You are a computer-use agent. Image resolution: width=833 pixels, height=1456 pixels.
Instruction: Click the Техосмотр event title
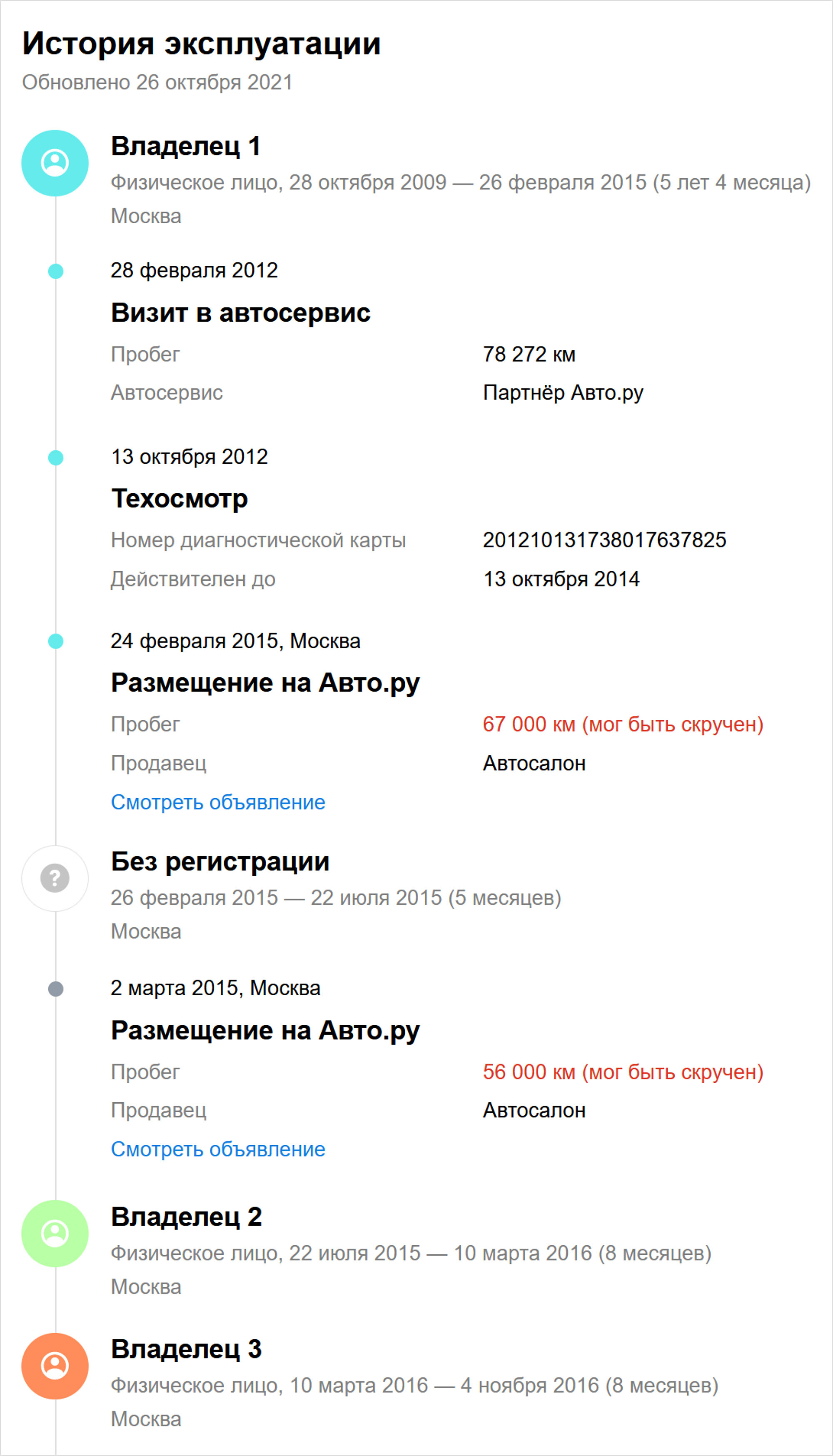tap(180, 499)
